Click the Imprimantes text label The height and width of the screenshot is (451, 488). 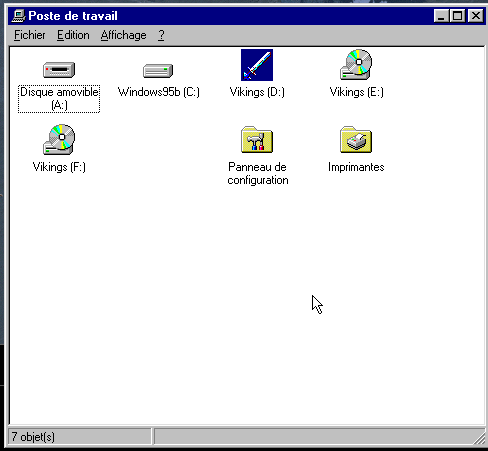[x=356, y=167]
